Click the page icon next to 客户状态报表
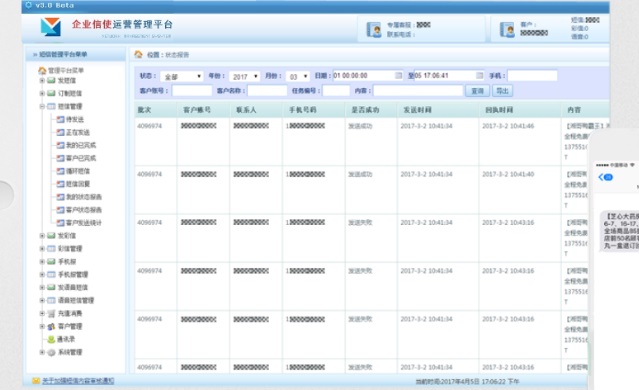The width and height of the screenshot is (639, 390). [x=60, y=210]
